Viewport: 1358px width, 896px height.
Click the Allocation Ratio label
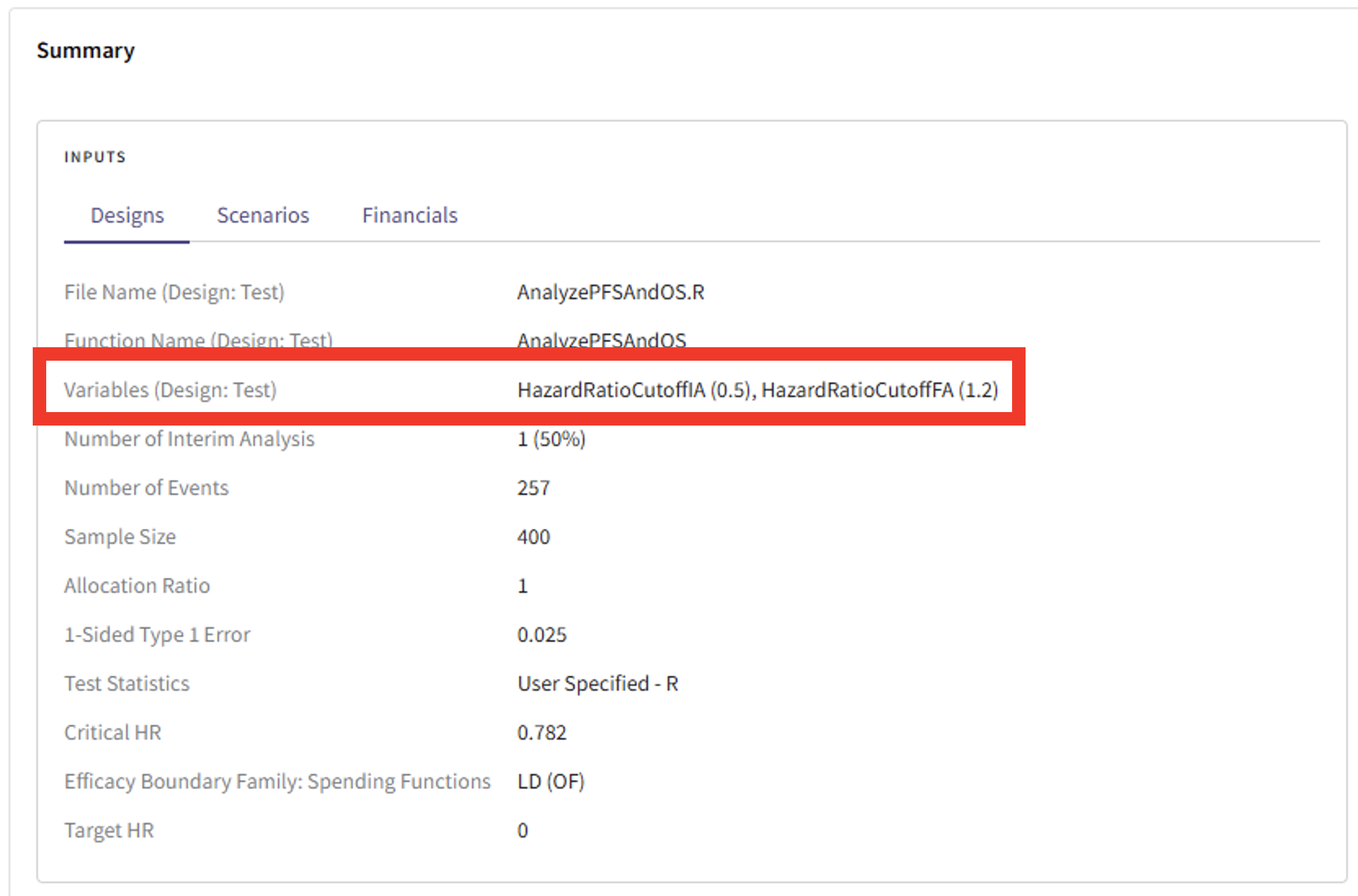click(137, 586)
